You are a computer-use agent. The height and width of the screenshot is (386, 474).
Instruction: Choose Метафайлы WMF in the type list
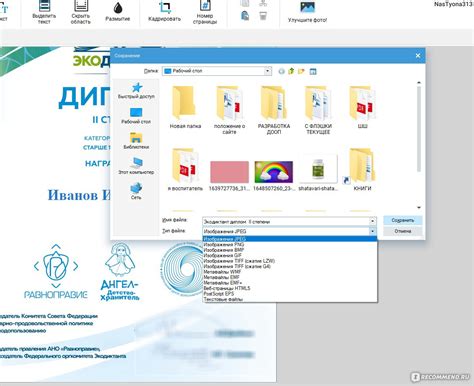[290, 272]
